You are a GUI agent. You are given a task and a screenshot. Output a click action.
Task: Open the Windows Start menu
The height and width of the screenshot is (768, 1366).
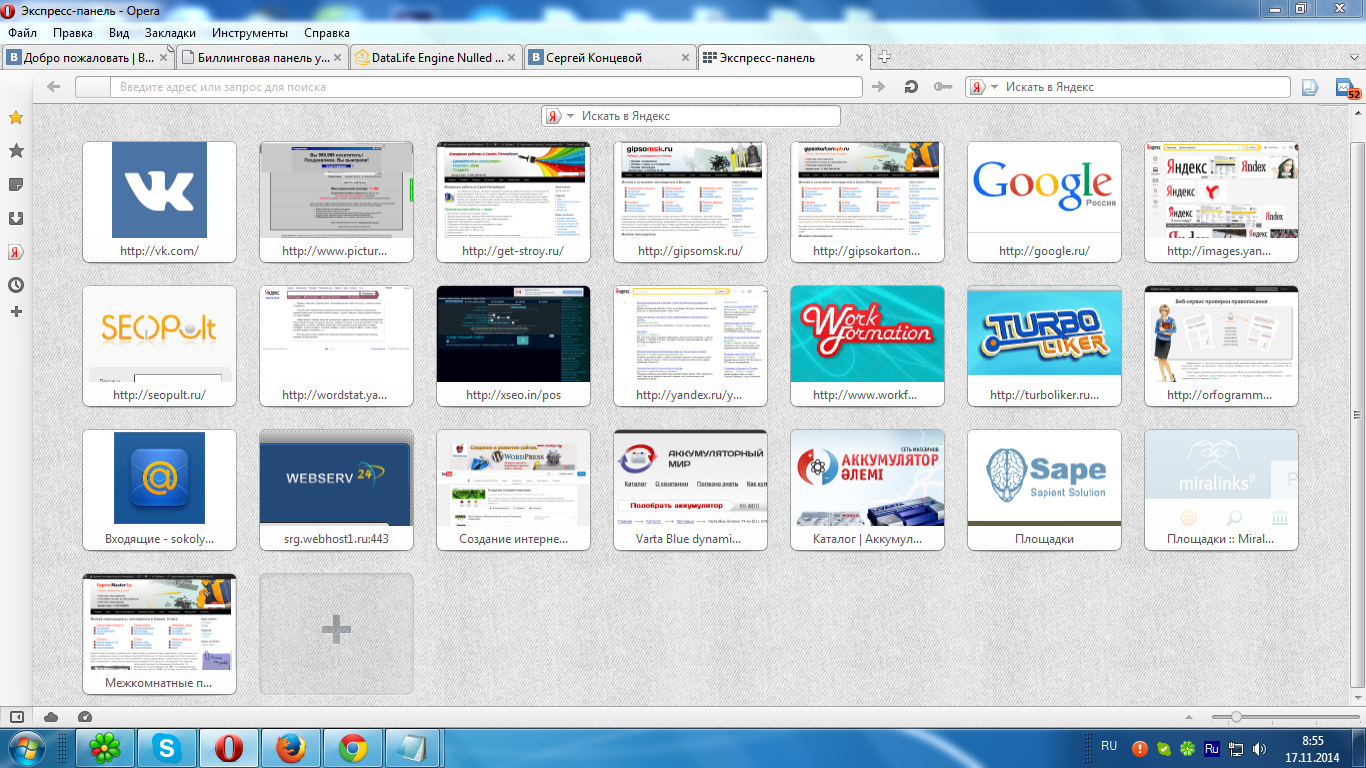tap(28, 748)
